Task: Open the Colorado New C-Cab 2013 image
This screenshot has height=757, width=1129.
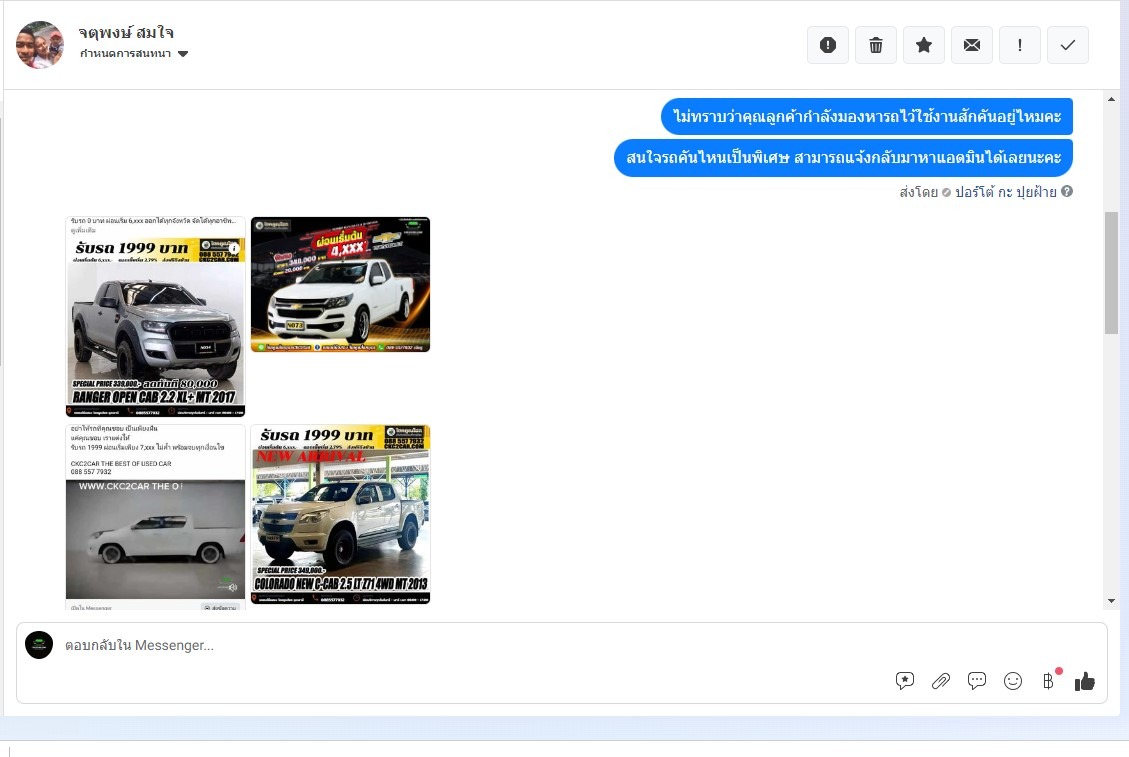Action: tap(340, 514)
